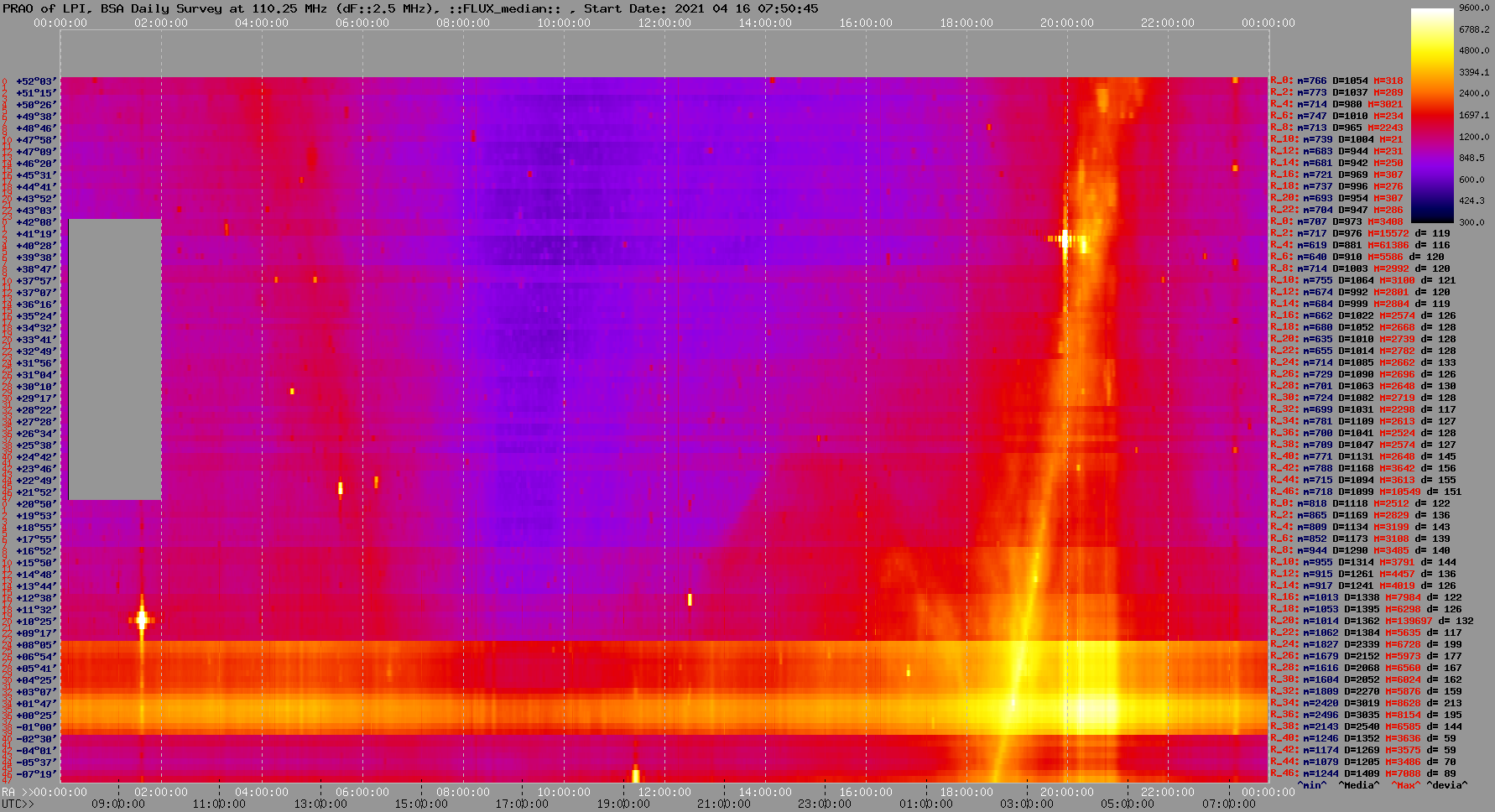
Task: Click the stats row reading m=1244 D=1409
Action: click(1363, 774)
